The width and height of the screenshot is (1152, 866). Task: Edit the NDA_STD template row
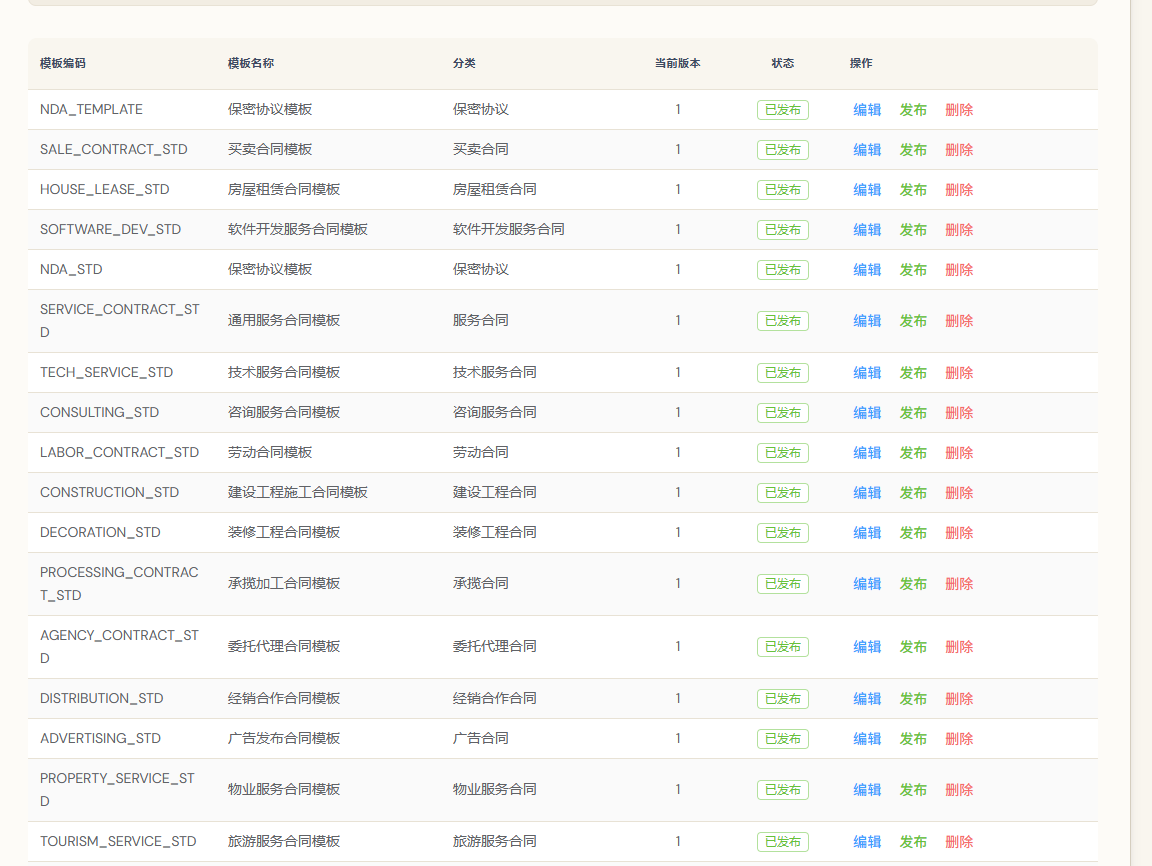867,270
